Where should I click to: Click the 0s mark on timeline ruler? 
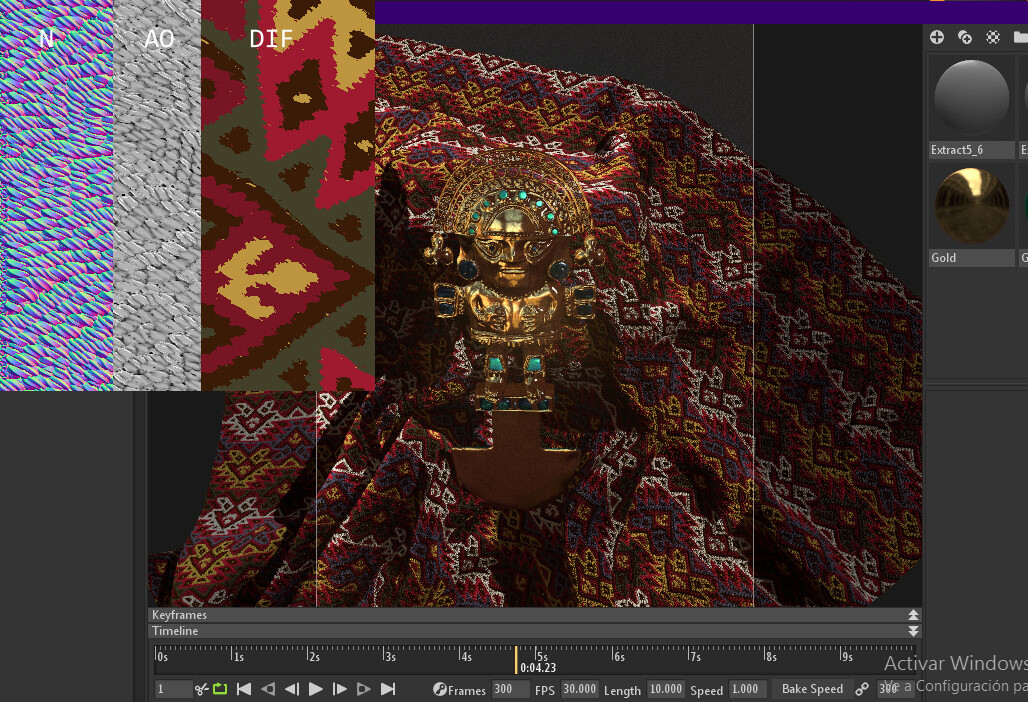(x=161, y=656)
